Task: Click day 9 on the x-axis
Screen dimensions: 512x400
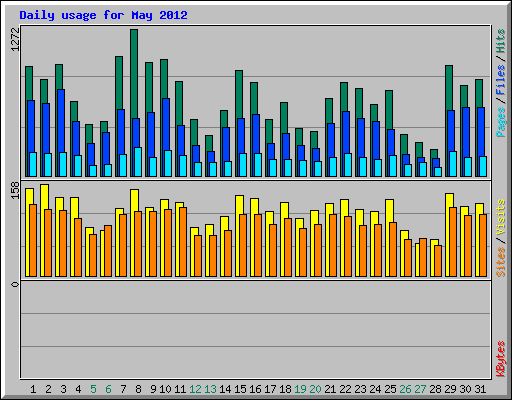Action: click(153, 389)
